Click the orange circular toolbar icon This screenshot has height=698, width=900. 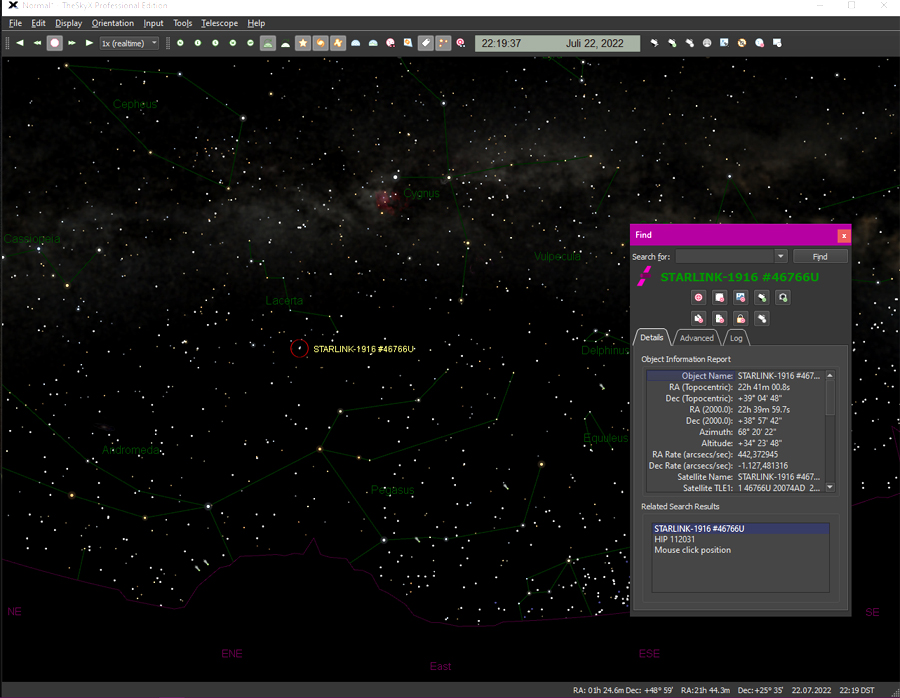742,43
